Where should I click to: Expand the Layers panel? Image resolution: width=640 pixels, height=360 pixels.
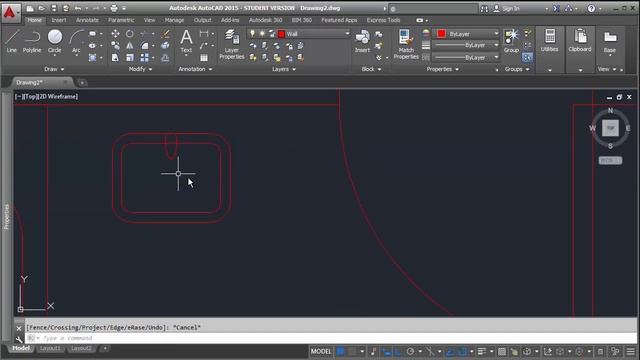click(284, 69)
